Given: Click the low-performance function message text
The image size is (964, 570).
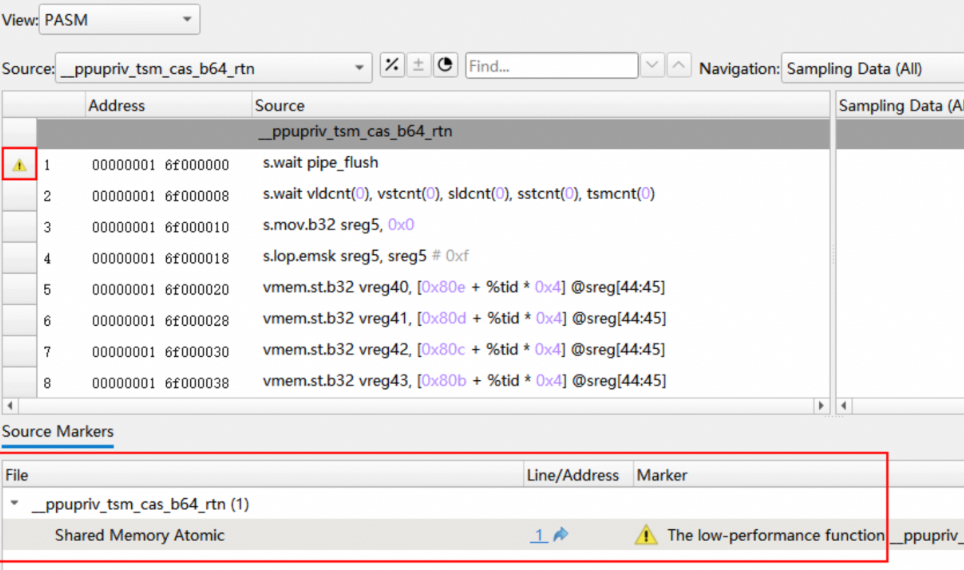Looking at the screenshot, I should click(x=815, y=536).
